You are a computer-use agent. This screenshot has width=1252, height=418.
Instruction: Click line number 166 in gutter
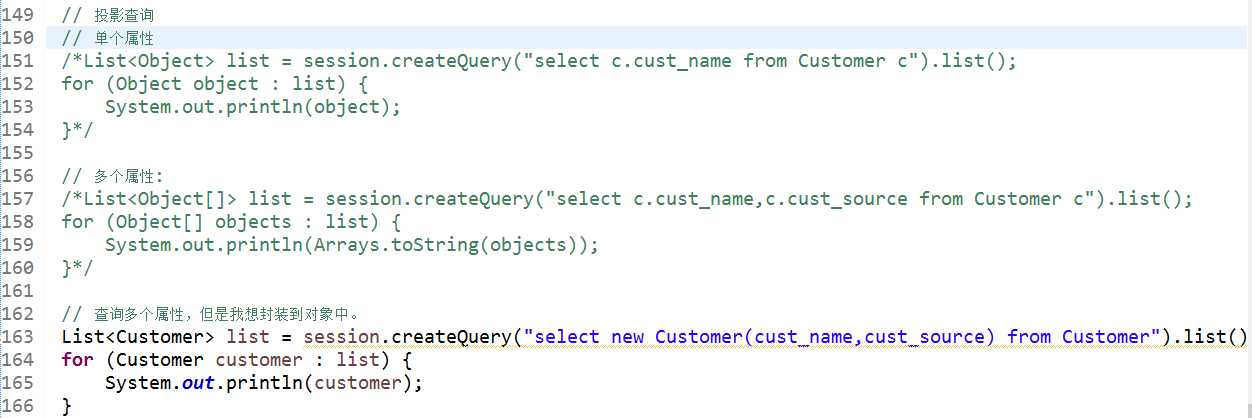17,406
